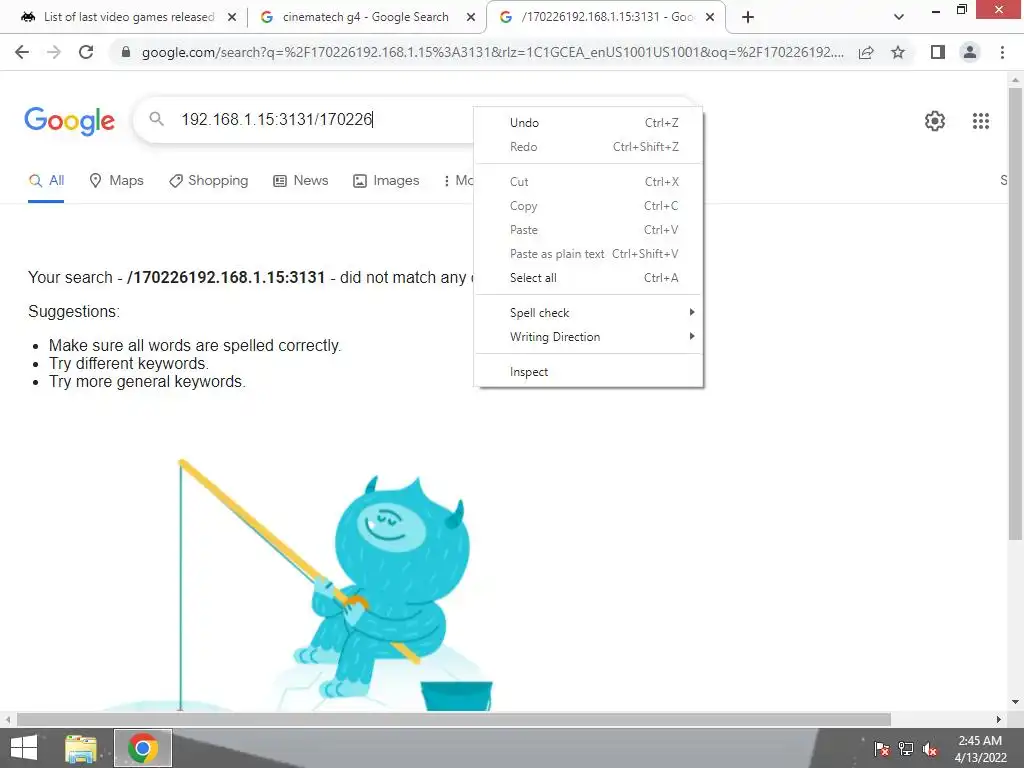This screenshot has width=1024, height=768.
Task: Choose Select all from the context menu
Action: point(589,278)
